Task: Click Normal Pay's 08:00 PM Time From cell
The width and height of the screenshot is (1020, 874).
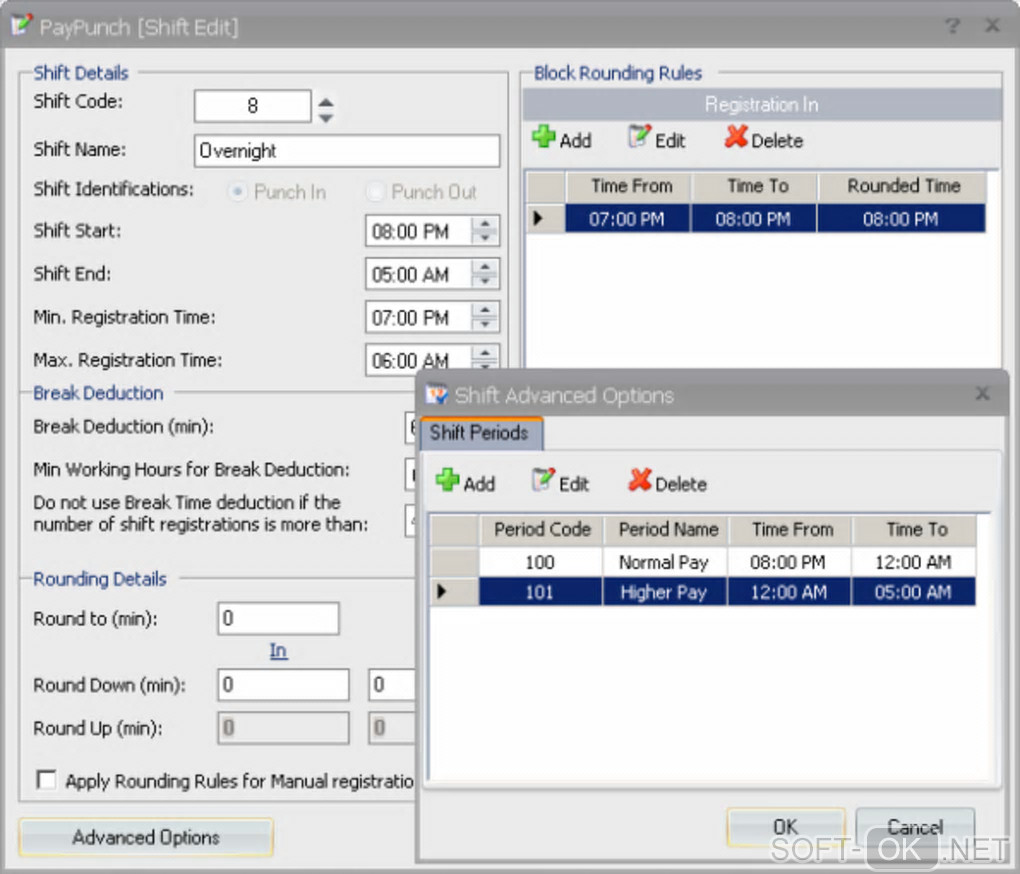Action: 789,562
